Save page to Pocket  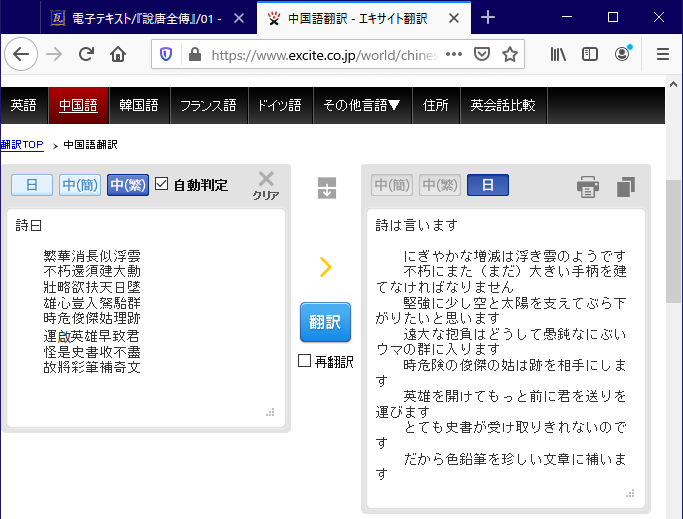482,54
